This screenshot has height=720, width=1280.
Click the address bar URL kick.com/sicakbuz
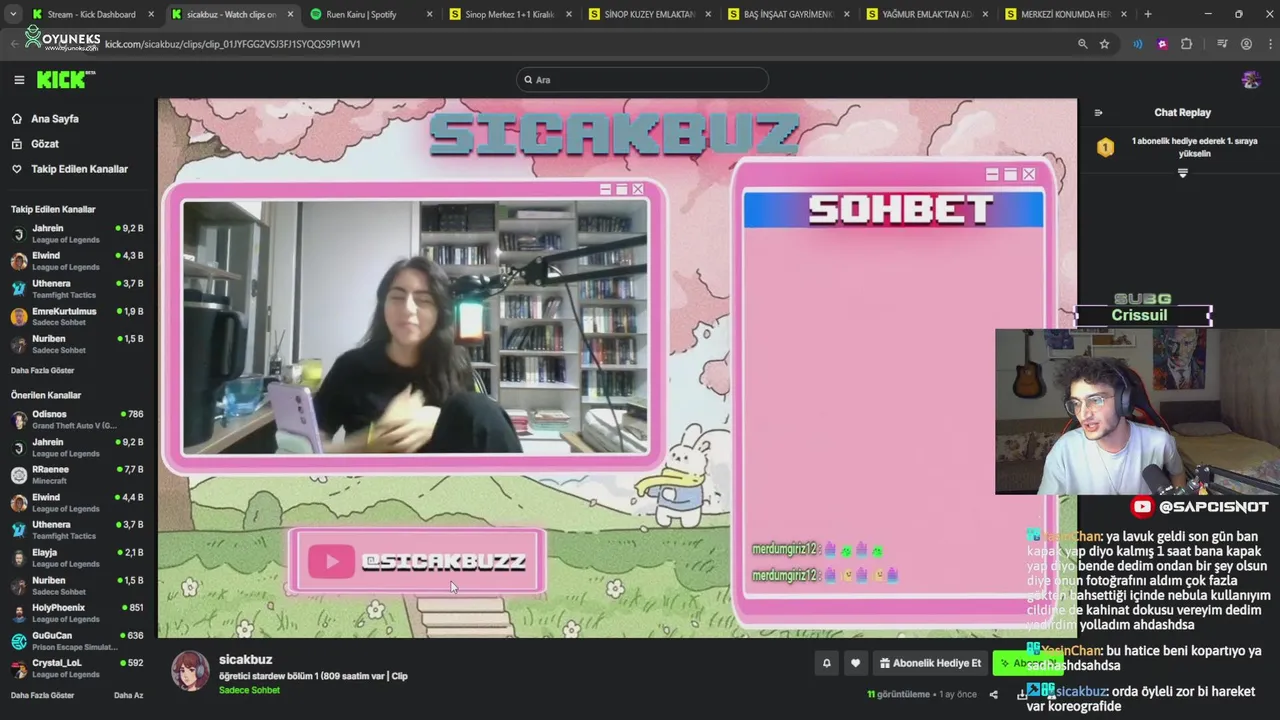pyautogui.click(x=232, y=44)
